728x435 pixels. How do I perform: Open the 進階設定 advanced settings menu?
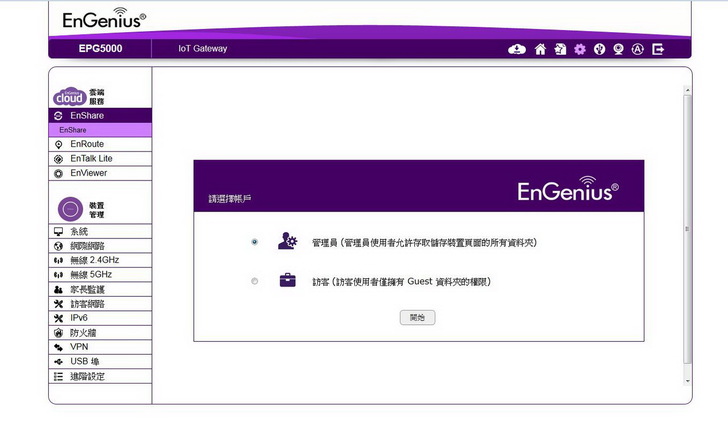[x=100, y=376]
